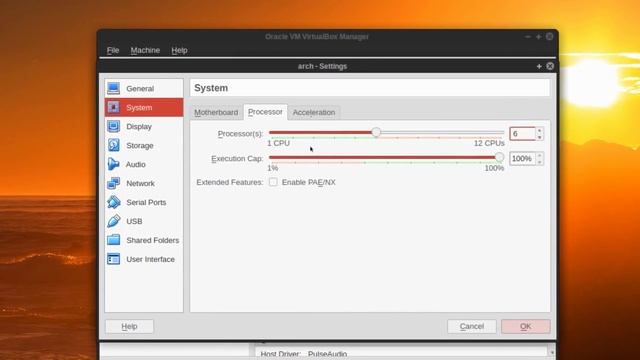This screenshot has height=360, width=640.
Task: Click the Processor(s) slider handle
Action: [376, 132]
